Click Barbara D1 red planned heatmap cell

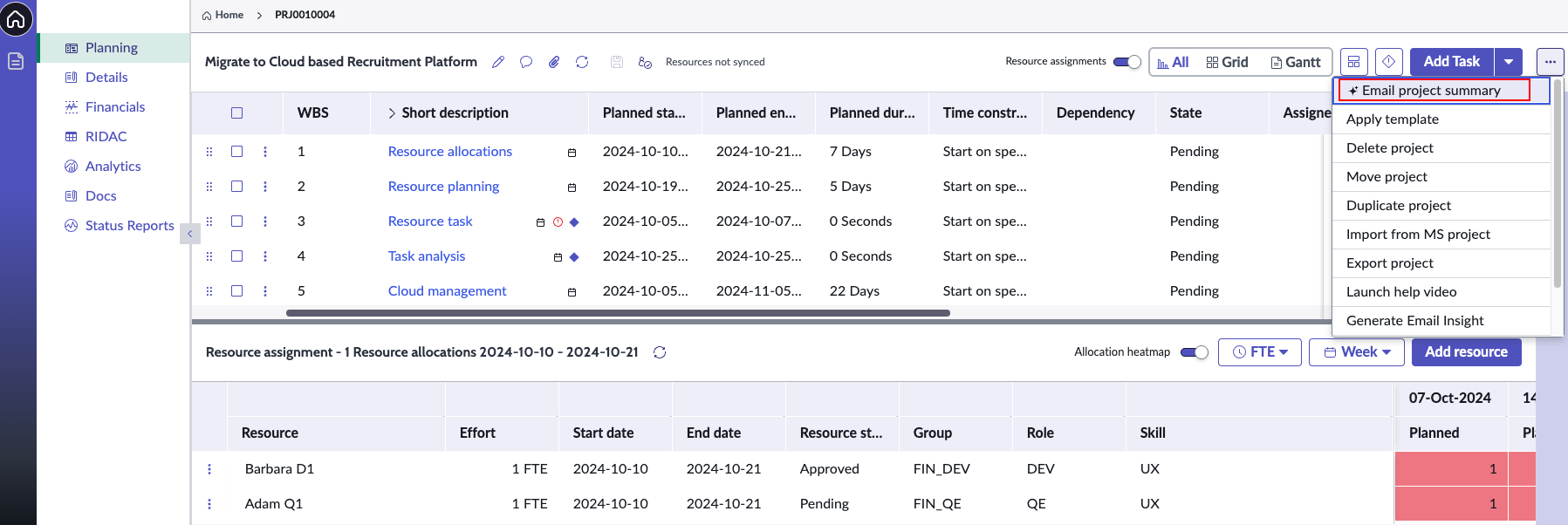pyautogui.click(x=1451, y=469)
